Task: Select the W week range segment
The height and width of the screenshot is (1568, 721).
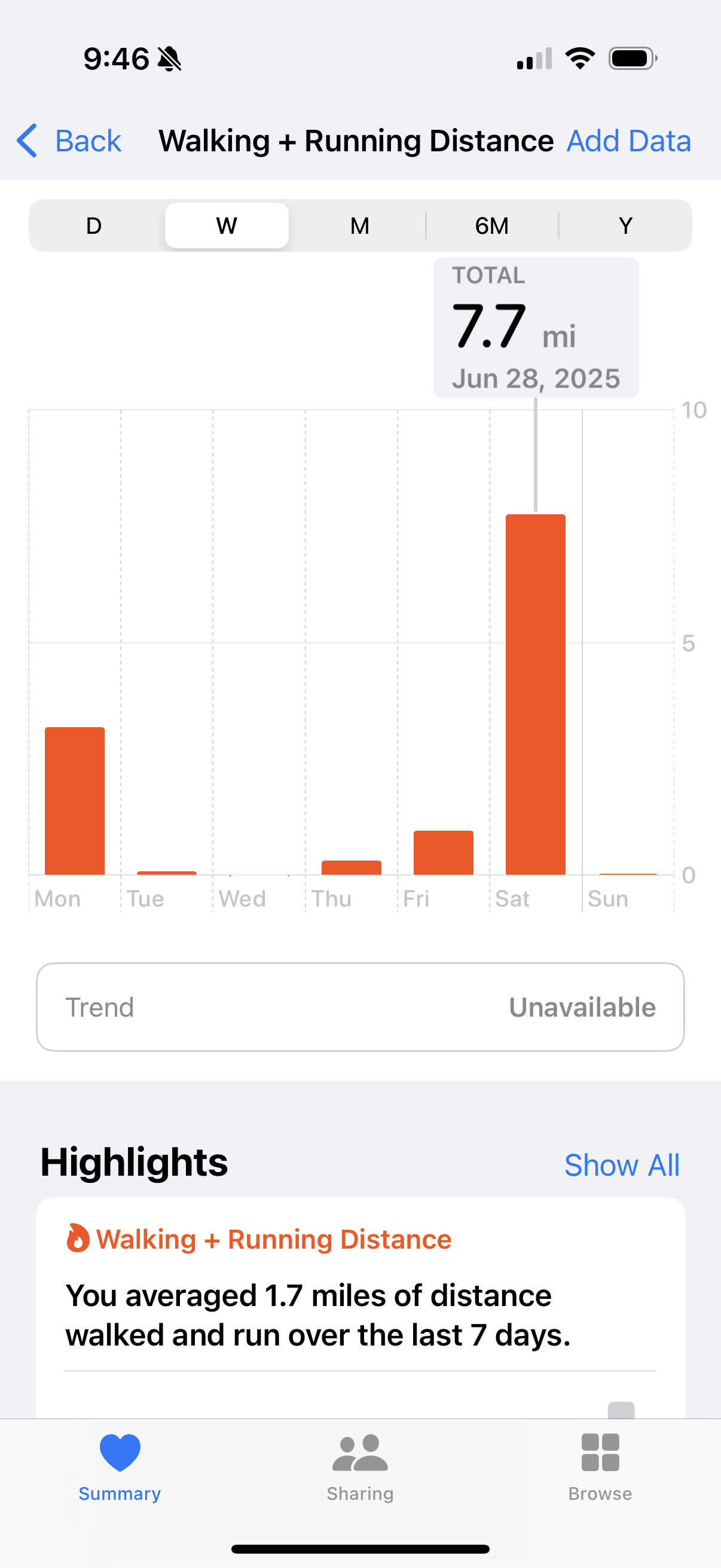Action: [x=227, y=226]
